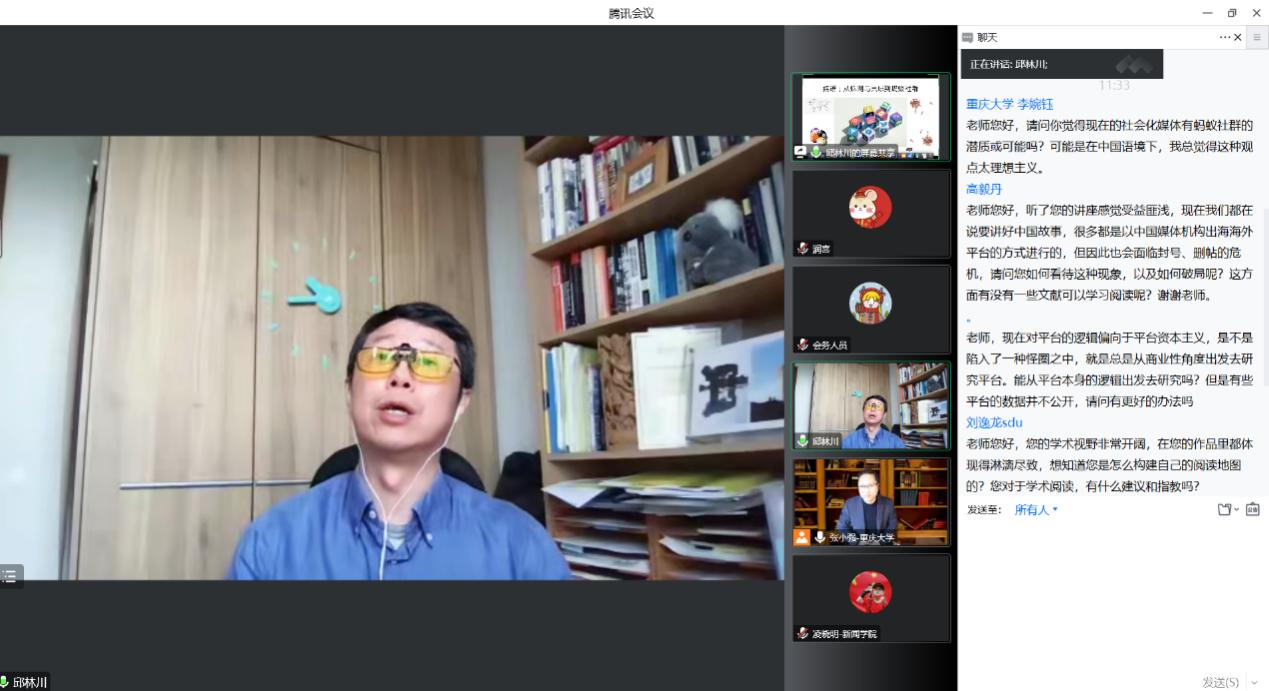1269x691 pixels.
Task: Close the 聊天 chat panel
Action: 1238,38
